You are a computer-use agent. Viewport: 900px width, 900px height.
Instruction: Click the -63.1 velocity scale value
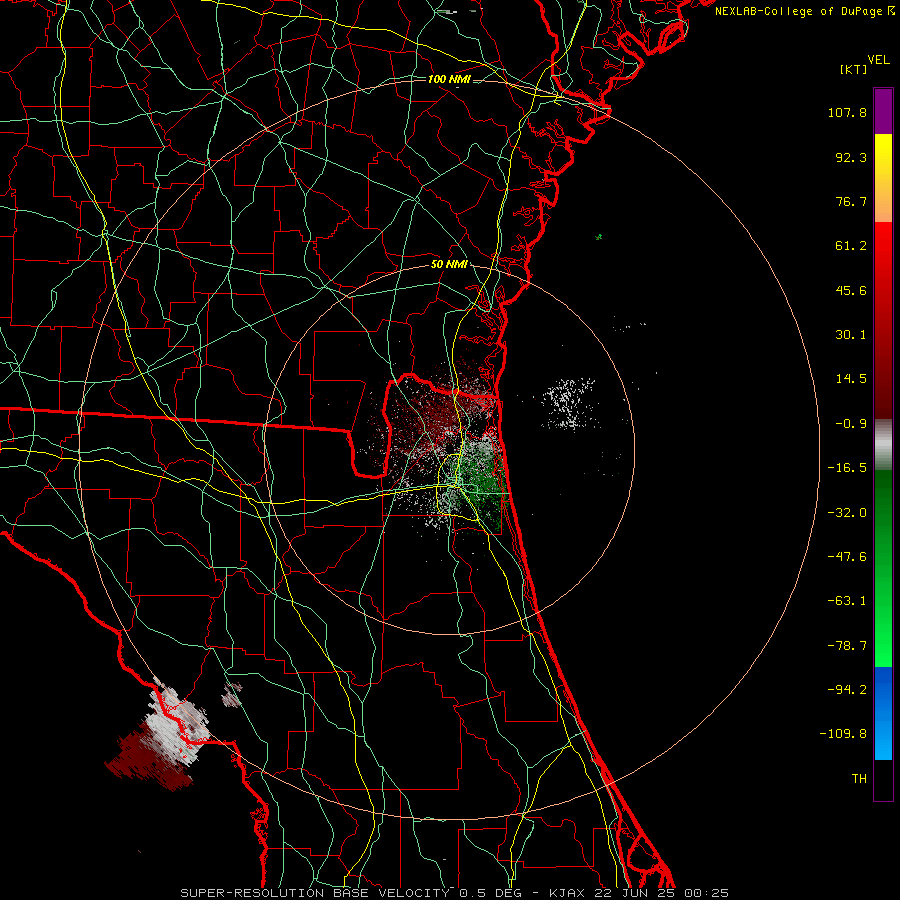[847, 601]
